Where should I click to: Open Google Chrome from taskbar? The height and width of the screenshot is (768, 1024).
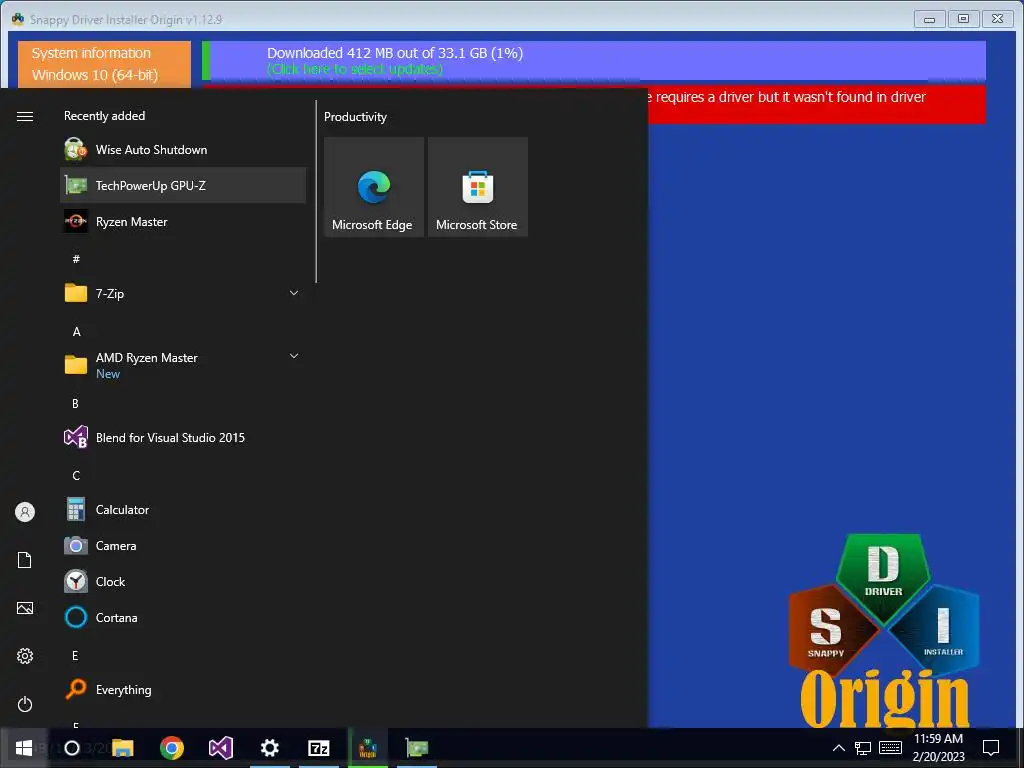[172, 748]
